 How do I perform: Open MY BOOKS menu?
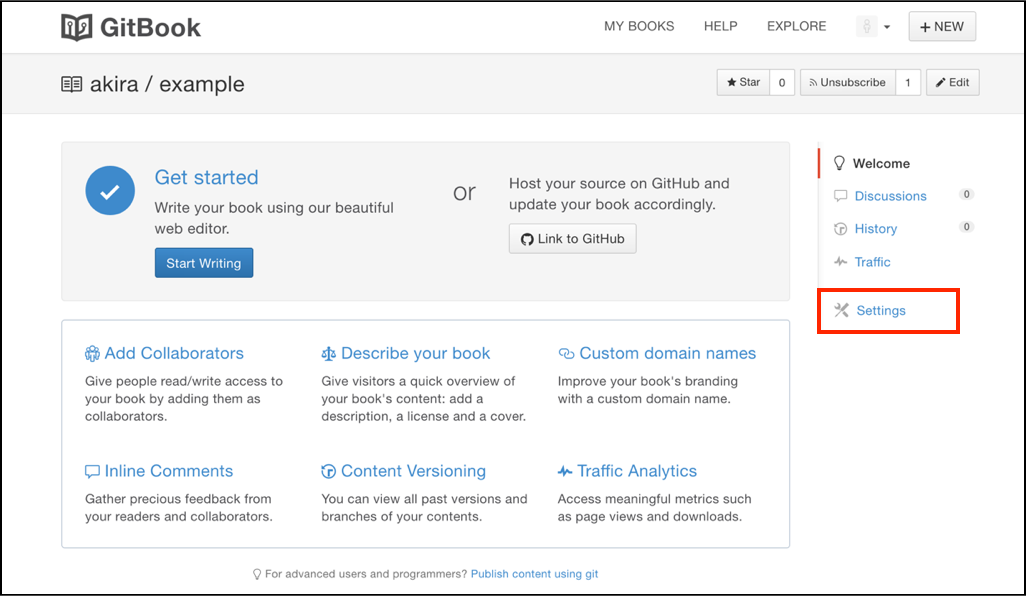pos(639,26)
